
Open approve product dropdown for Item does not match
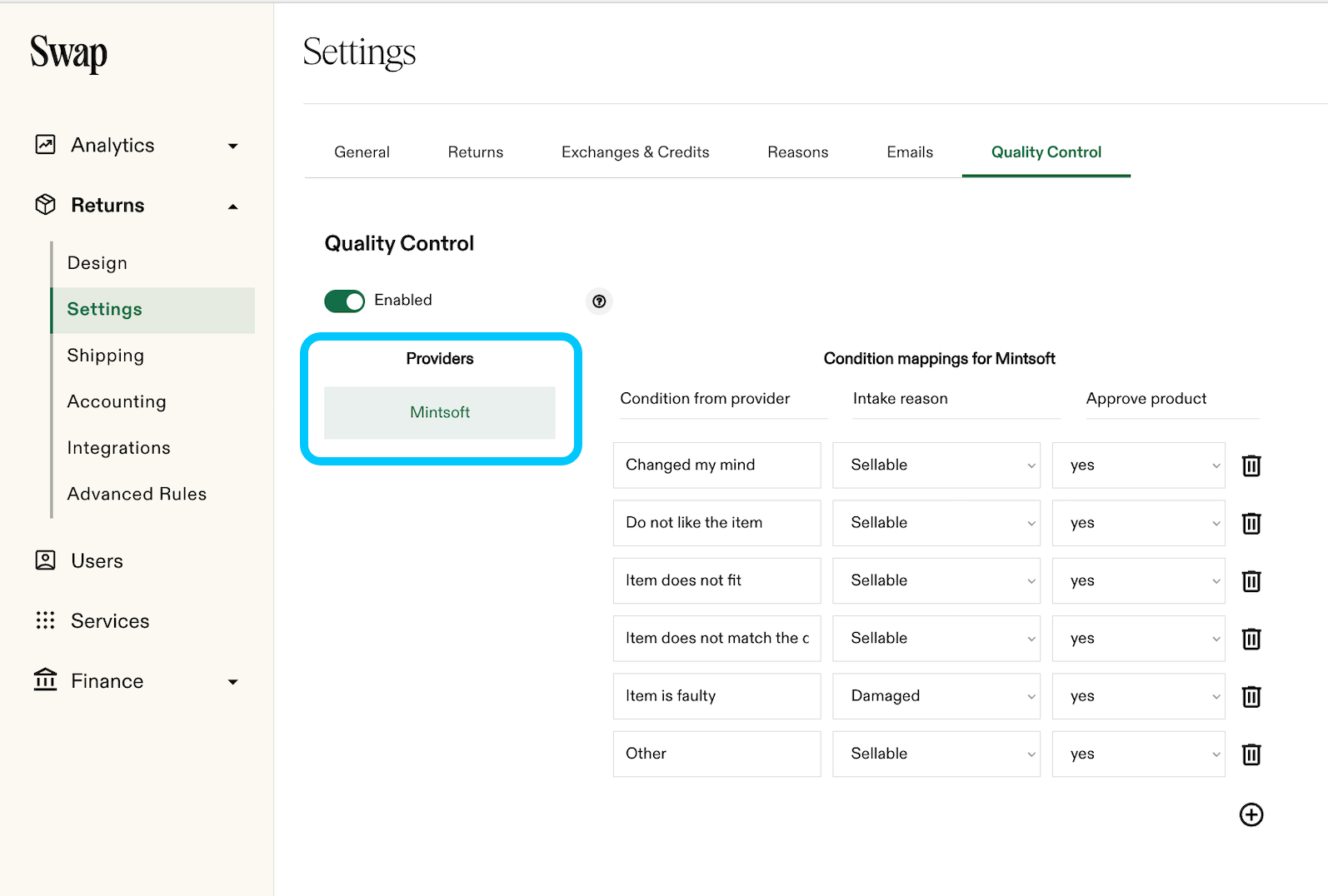pos(1139,639)
